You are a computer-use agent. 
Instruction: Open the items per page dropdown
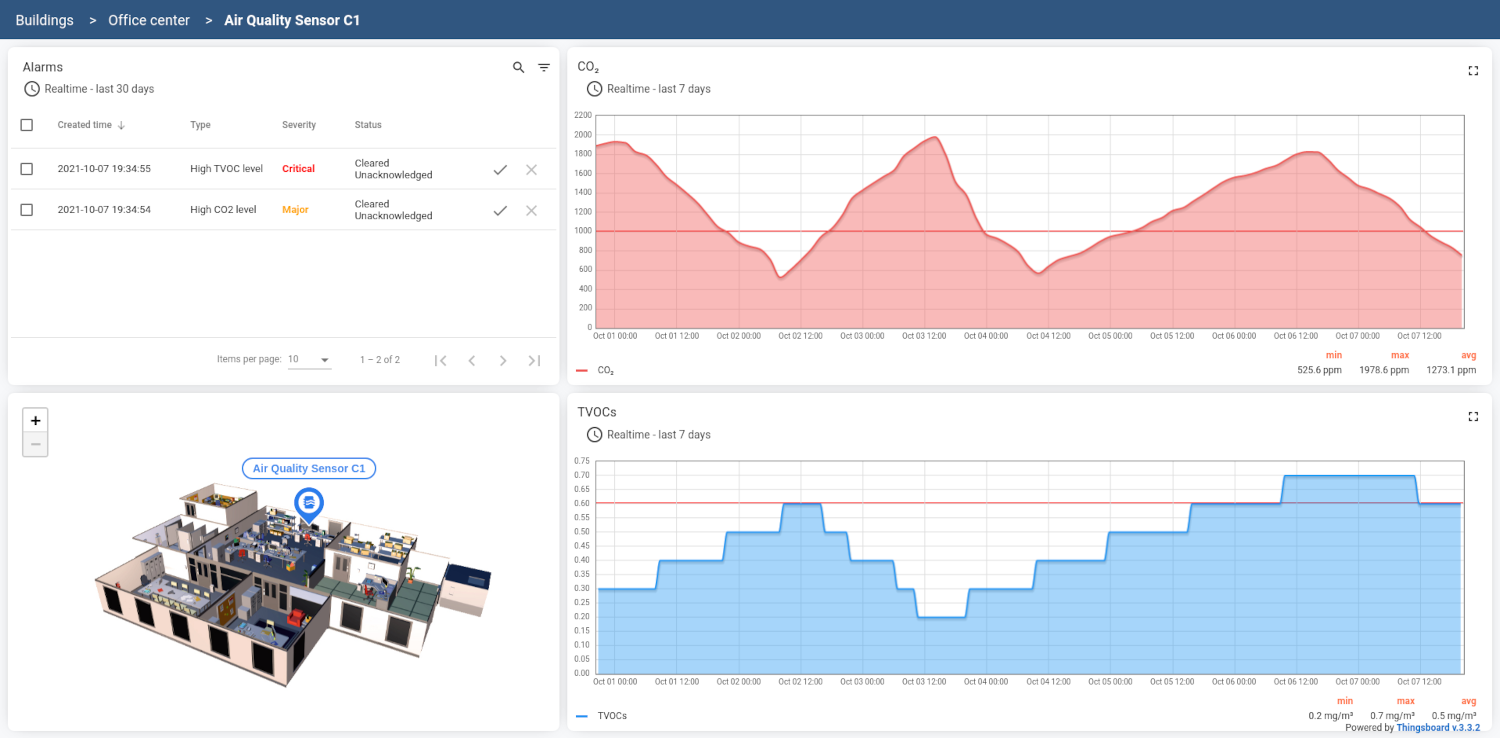[309, 360]
